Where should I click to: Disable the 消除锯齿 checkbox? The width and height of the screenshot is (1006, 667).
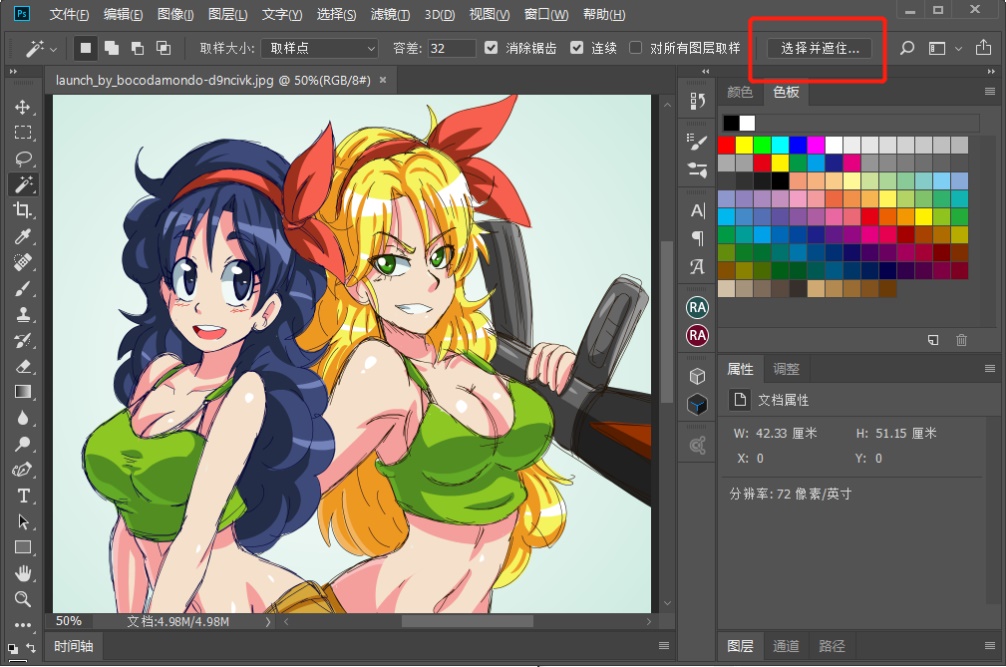(490, 47)
